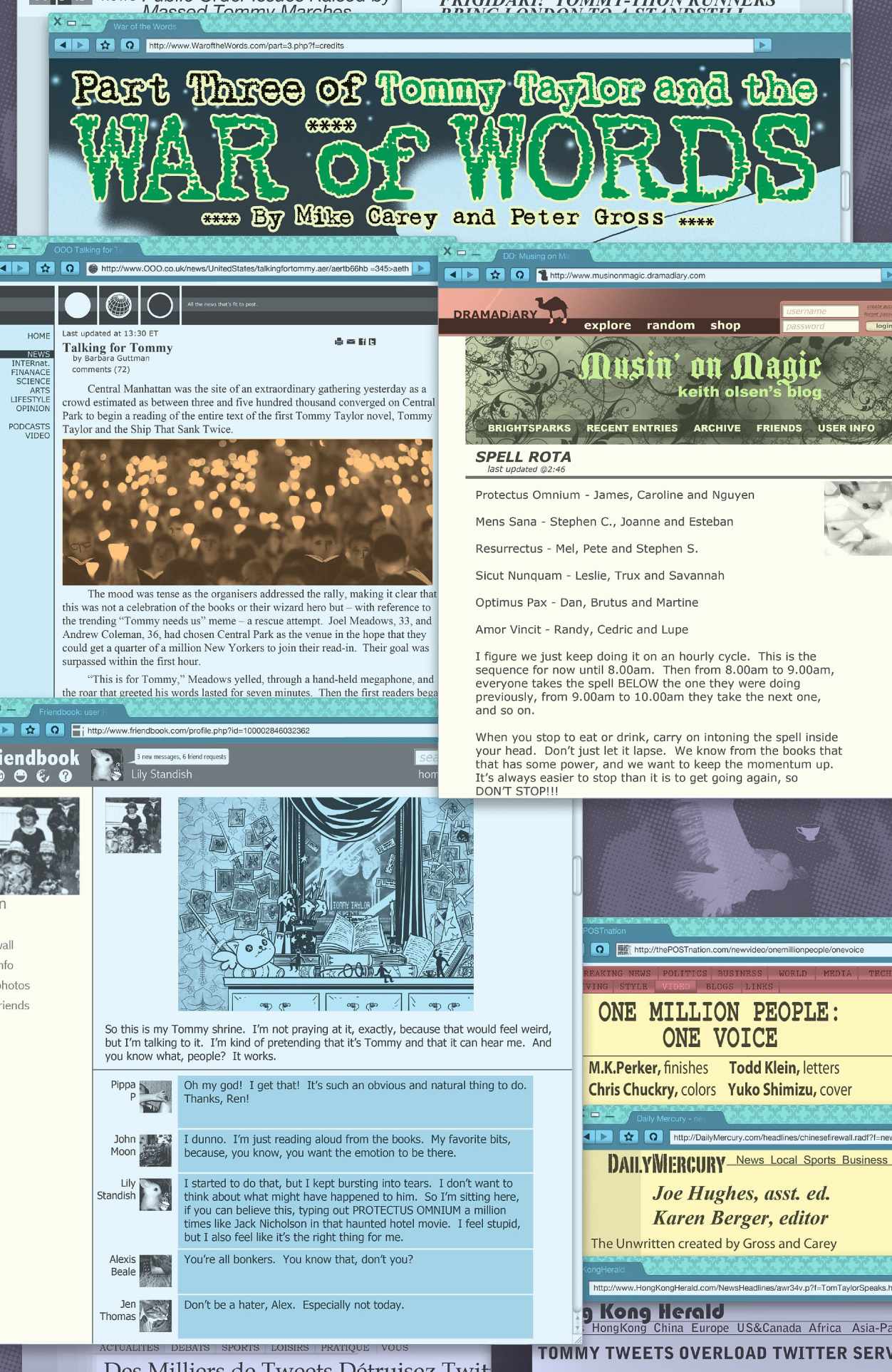Image resolution: width=892 pixels, height=1372 pixels.
Task: Email the Talking for Tommy article
Action: coord(351,342)
